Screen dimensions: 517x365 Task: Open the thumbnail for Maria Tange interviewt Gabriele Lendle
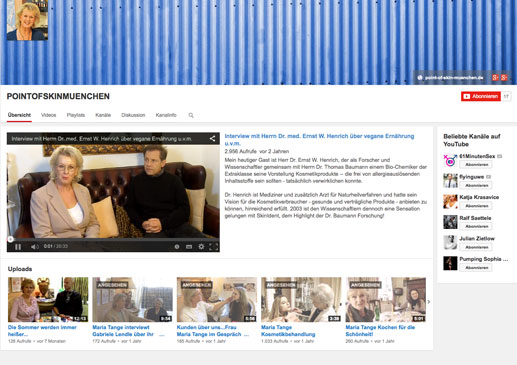tap(133, 299)
